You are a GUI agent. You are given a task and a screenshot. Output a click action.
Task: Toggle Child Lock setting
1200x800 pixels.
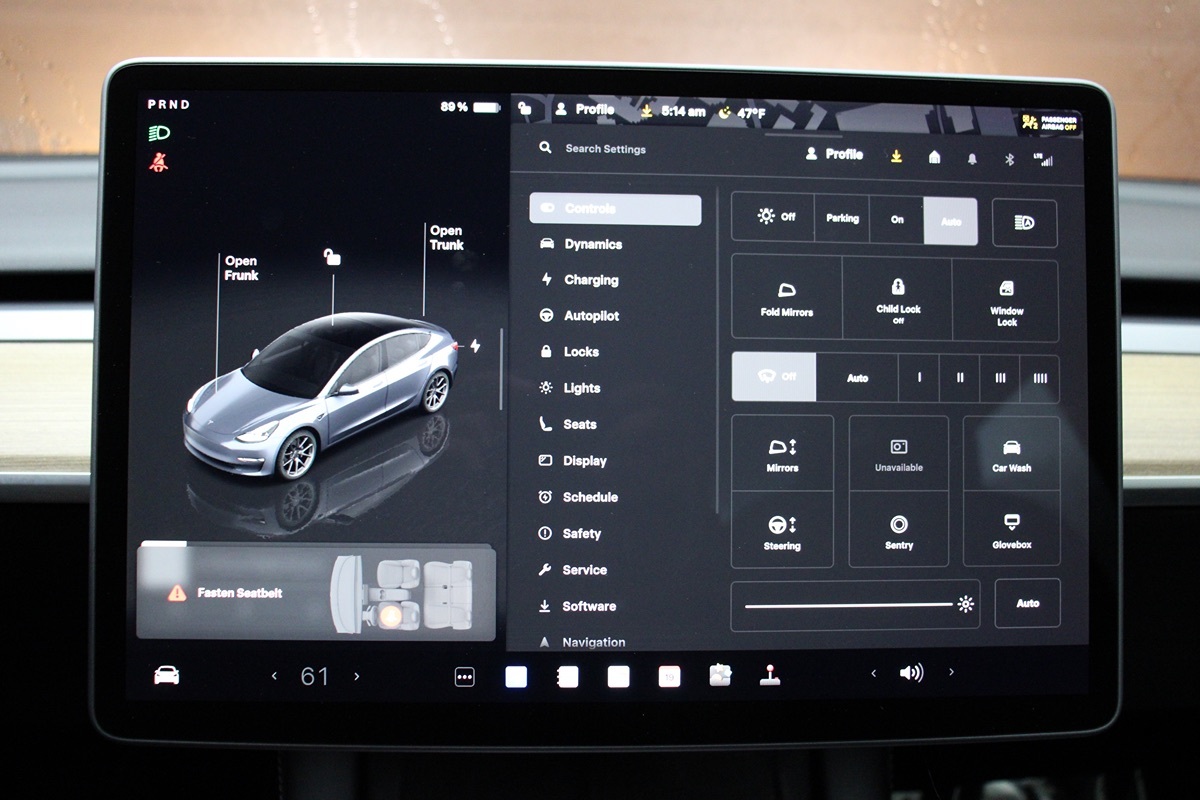point(897,298)
